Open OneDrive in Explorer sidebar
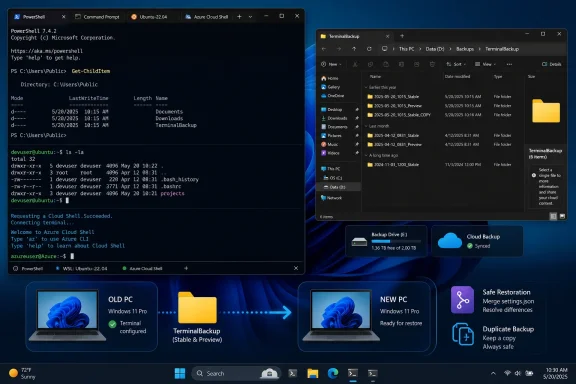 pos(332,96)
